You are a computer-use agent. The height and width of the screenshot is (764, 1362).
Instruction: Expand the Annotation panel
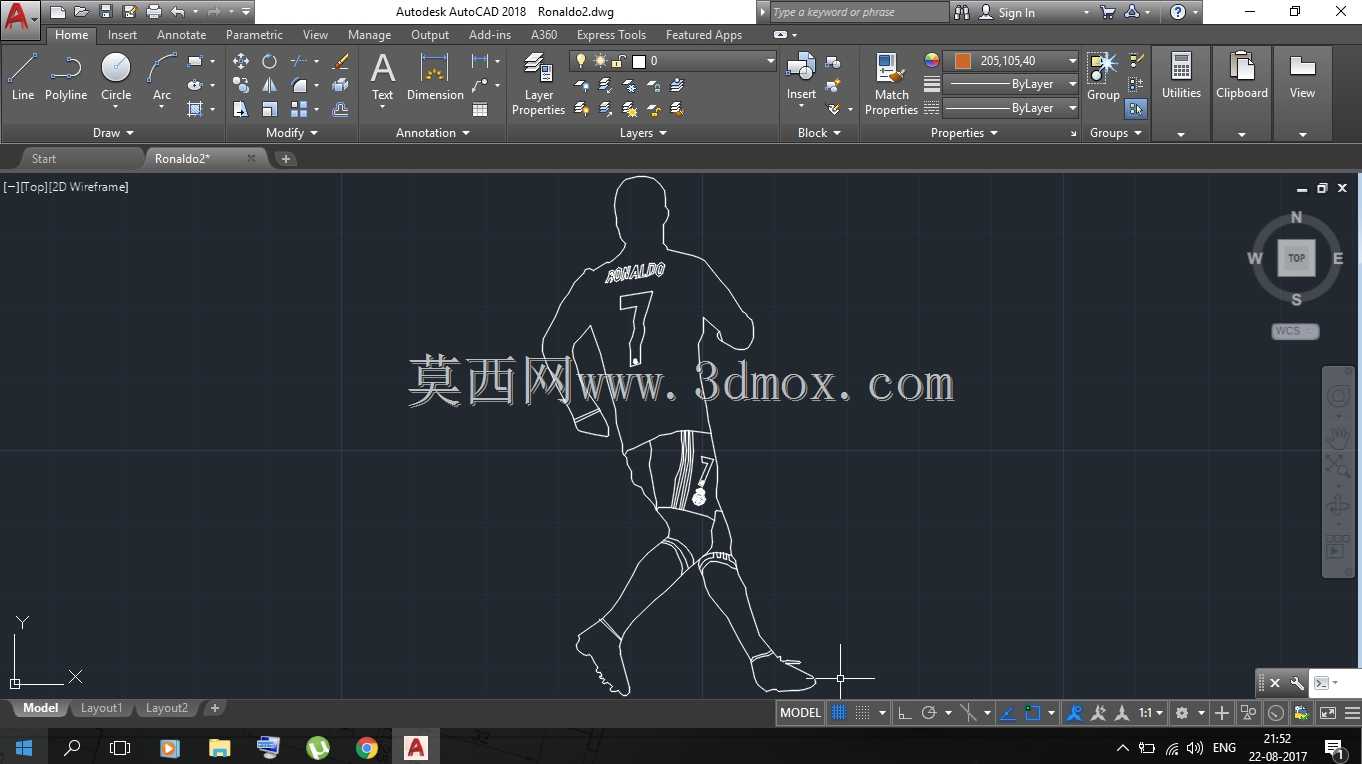click(x=432, y=133)
